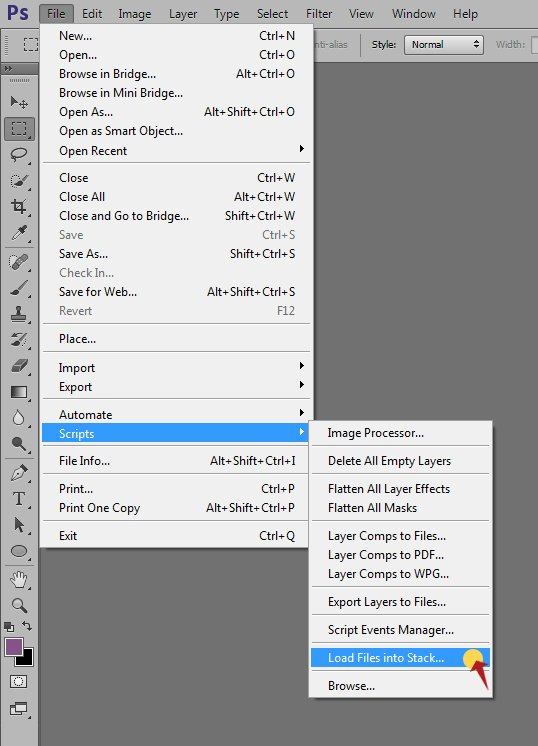Set the purple foreground color swatch
The height and width of the screenshot is (746, 538).
(13, 647)
